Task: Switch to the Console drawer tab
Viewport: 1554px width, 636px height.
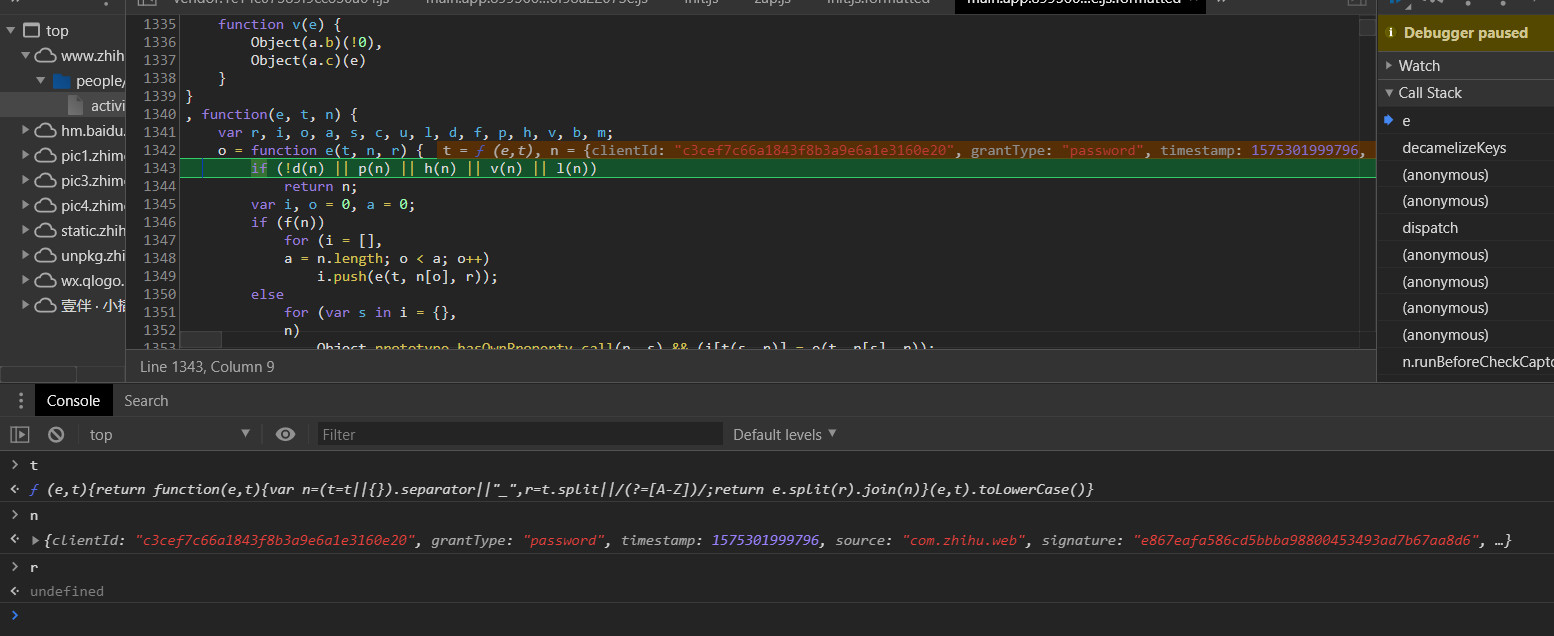Action: (x=74, y=400)
